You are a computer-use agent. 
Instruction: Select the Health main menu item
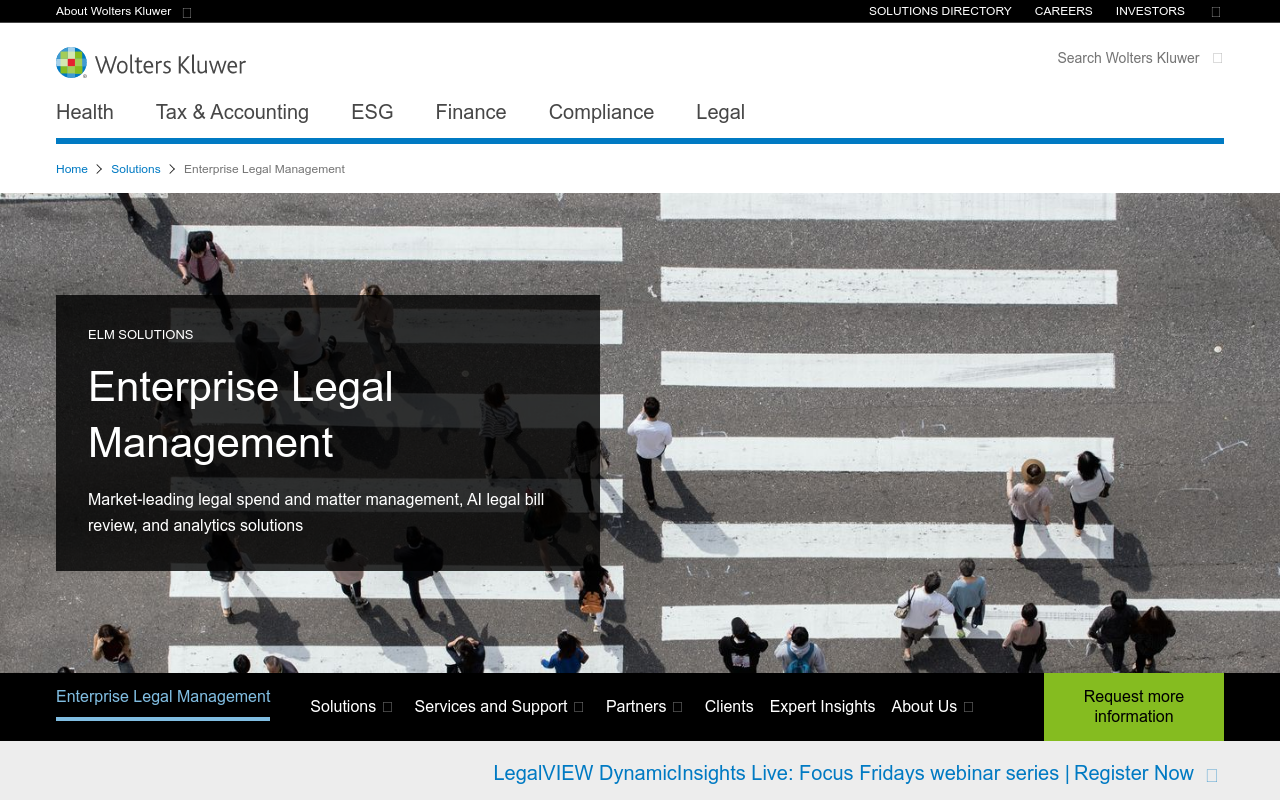point(85,112)
